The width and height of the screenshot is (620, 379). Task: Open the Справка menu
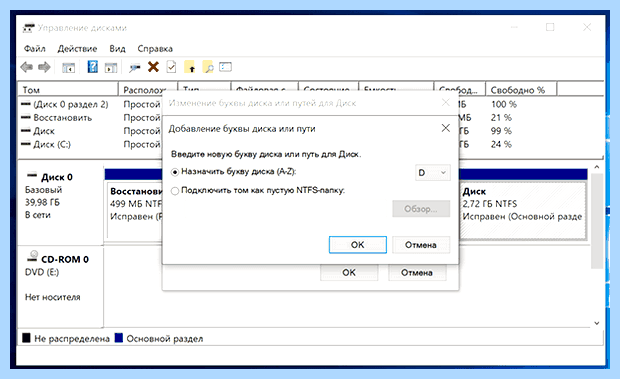pos(155,49)
